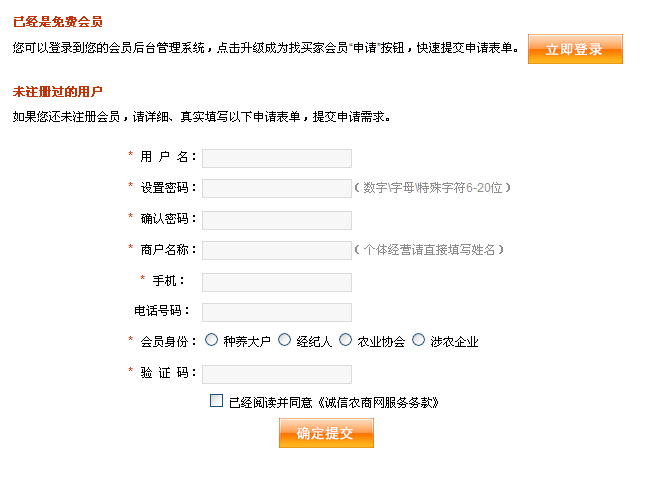Focus the 手机 mobile number field
This screenshot has height=478, width=653.
(x=277, y=282)
